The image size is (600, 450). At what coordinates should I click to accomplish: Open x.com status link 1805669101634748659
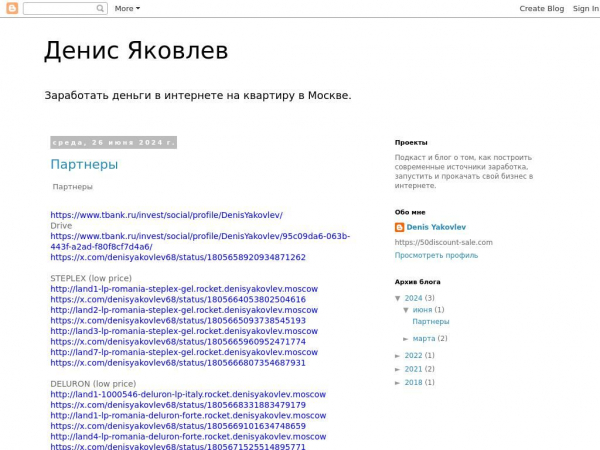[178, 426]
